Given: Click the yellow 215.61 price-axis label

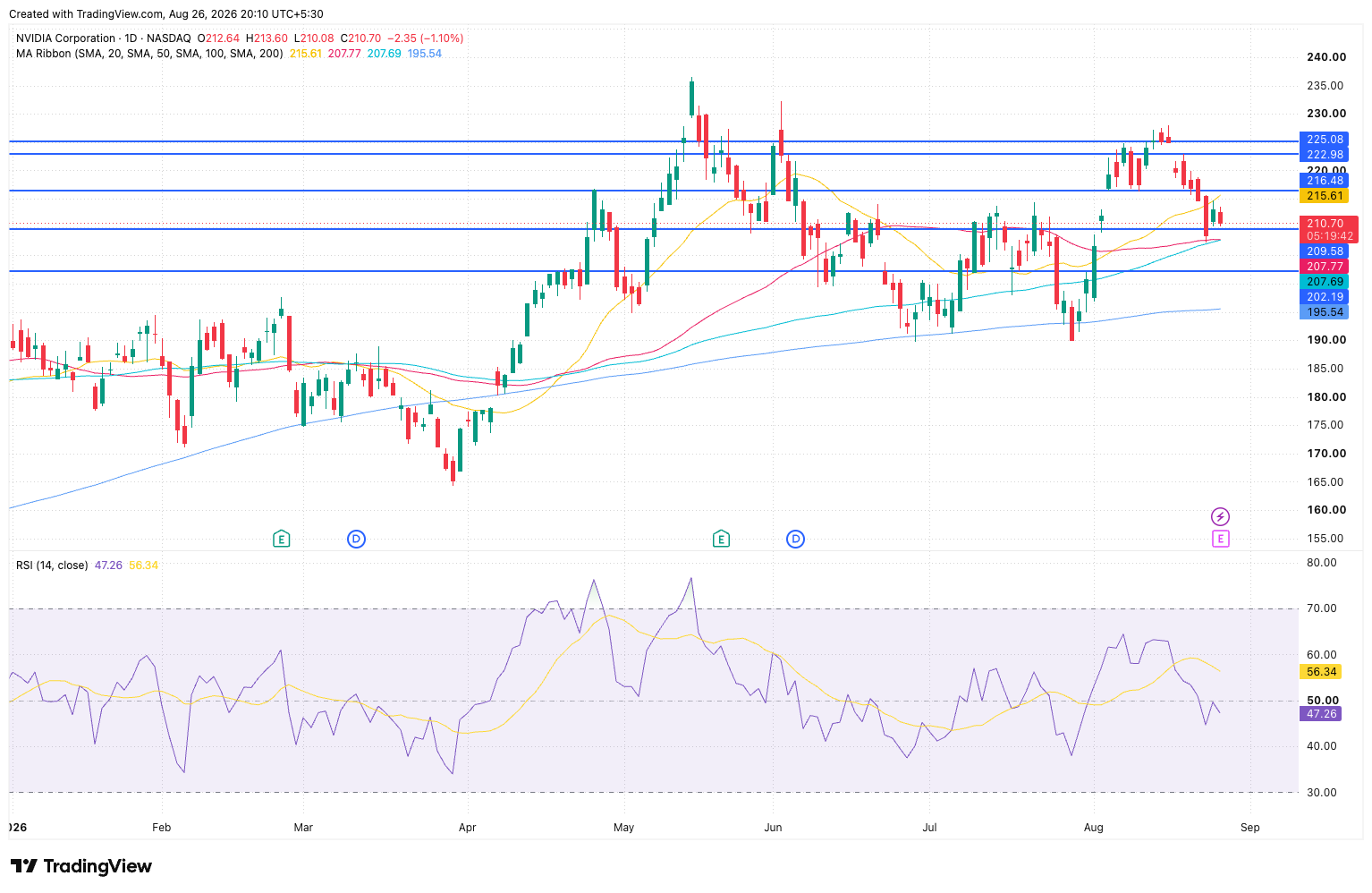Looking at the screenshot, I should [x=1325, y=196].
